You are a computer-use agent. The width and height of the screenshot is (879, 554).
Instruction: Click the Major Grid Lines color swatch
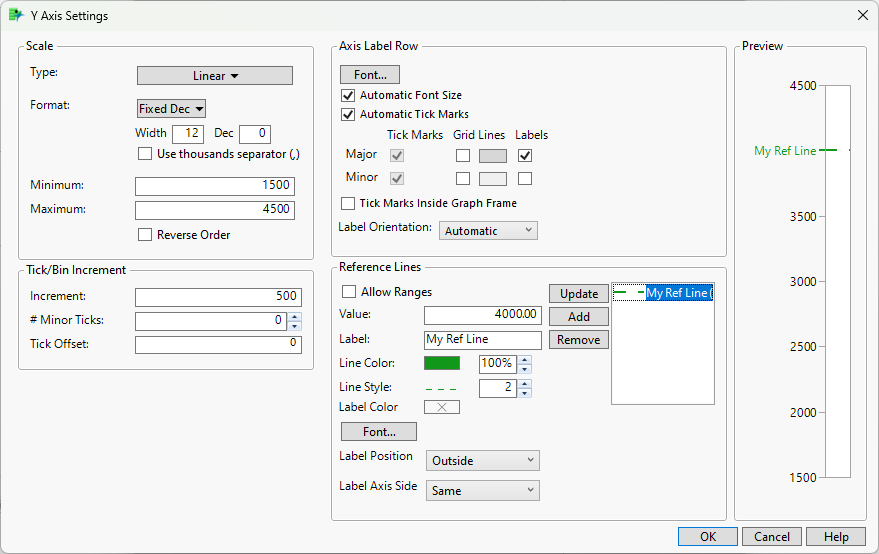pos(493,156)
